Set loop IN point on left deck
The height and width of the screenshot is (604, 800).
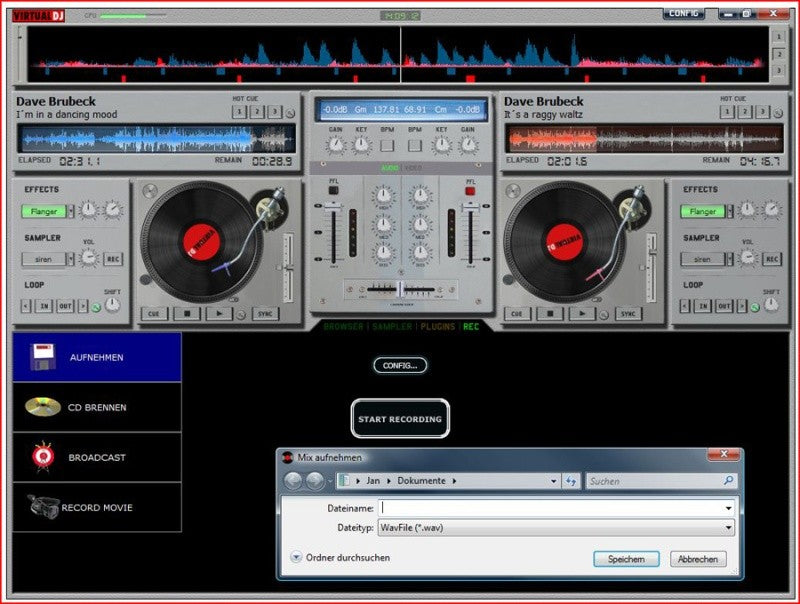point(44,306)
